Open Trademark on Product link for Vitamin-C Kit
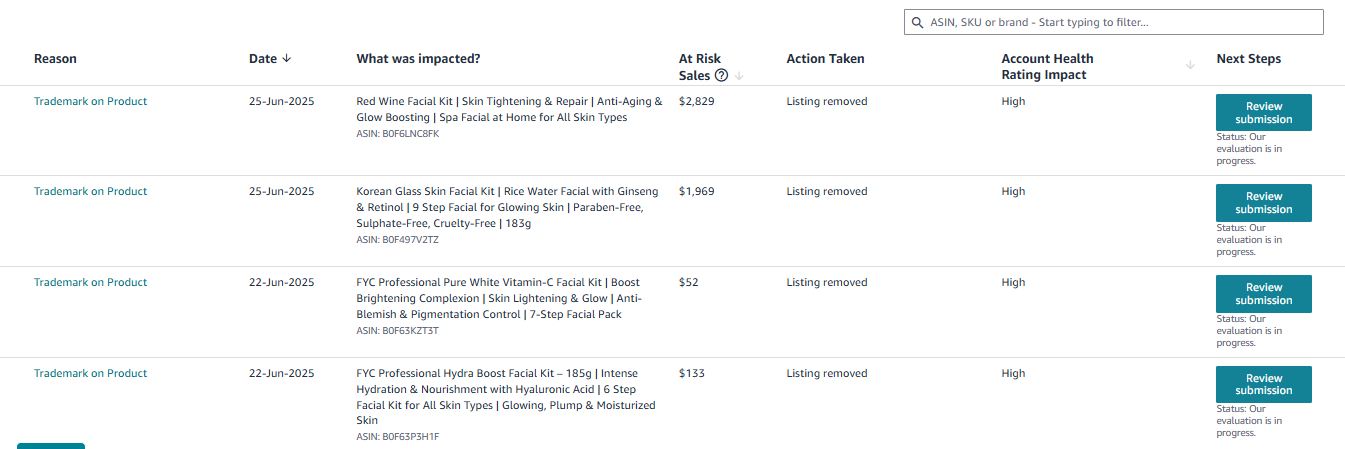This screenshot has width=1345, height=449. [x=90, y=282]
